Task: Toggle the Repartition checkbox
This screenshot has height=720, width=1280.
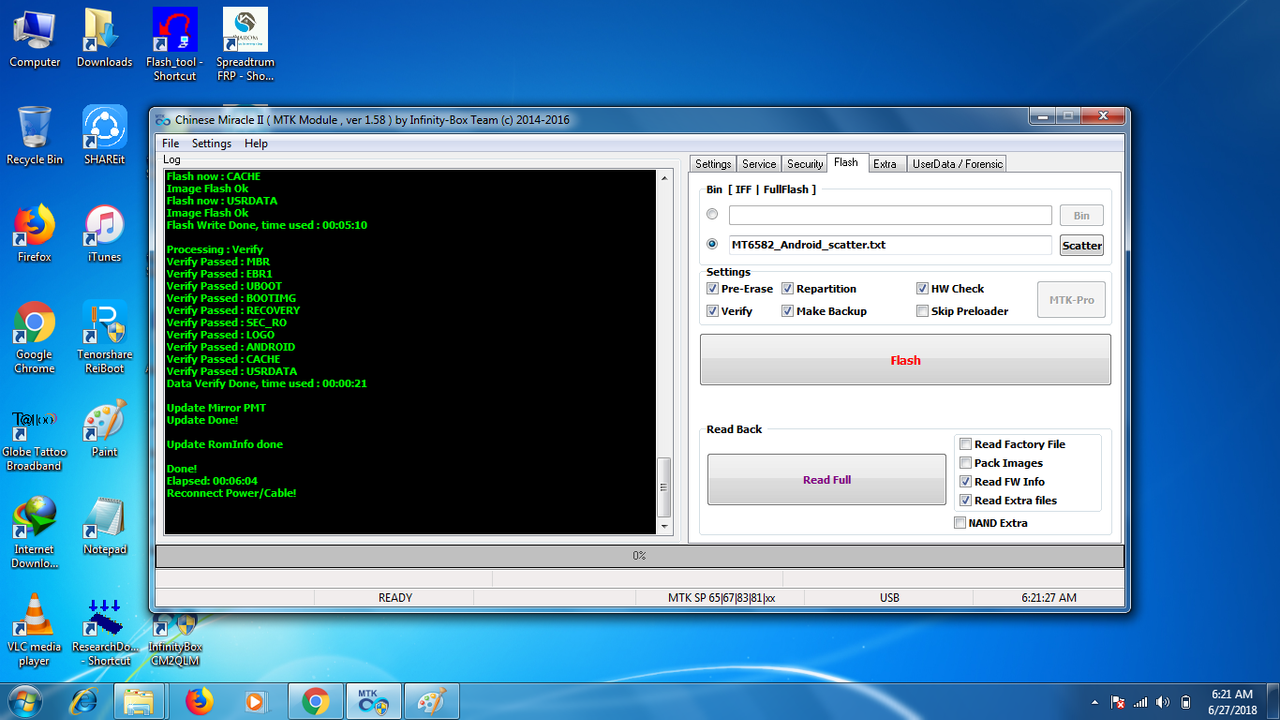Action: 788,289
